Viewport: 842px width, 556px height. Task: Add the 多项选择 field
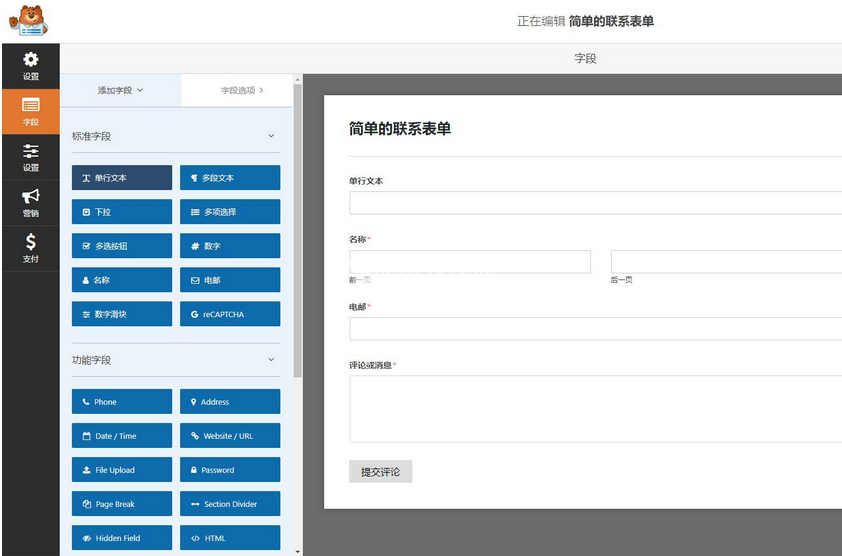(x=230, y=212)
